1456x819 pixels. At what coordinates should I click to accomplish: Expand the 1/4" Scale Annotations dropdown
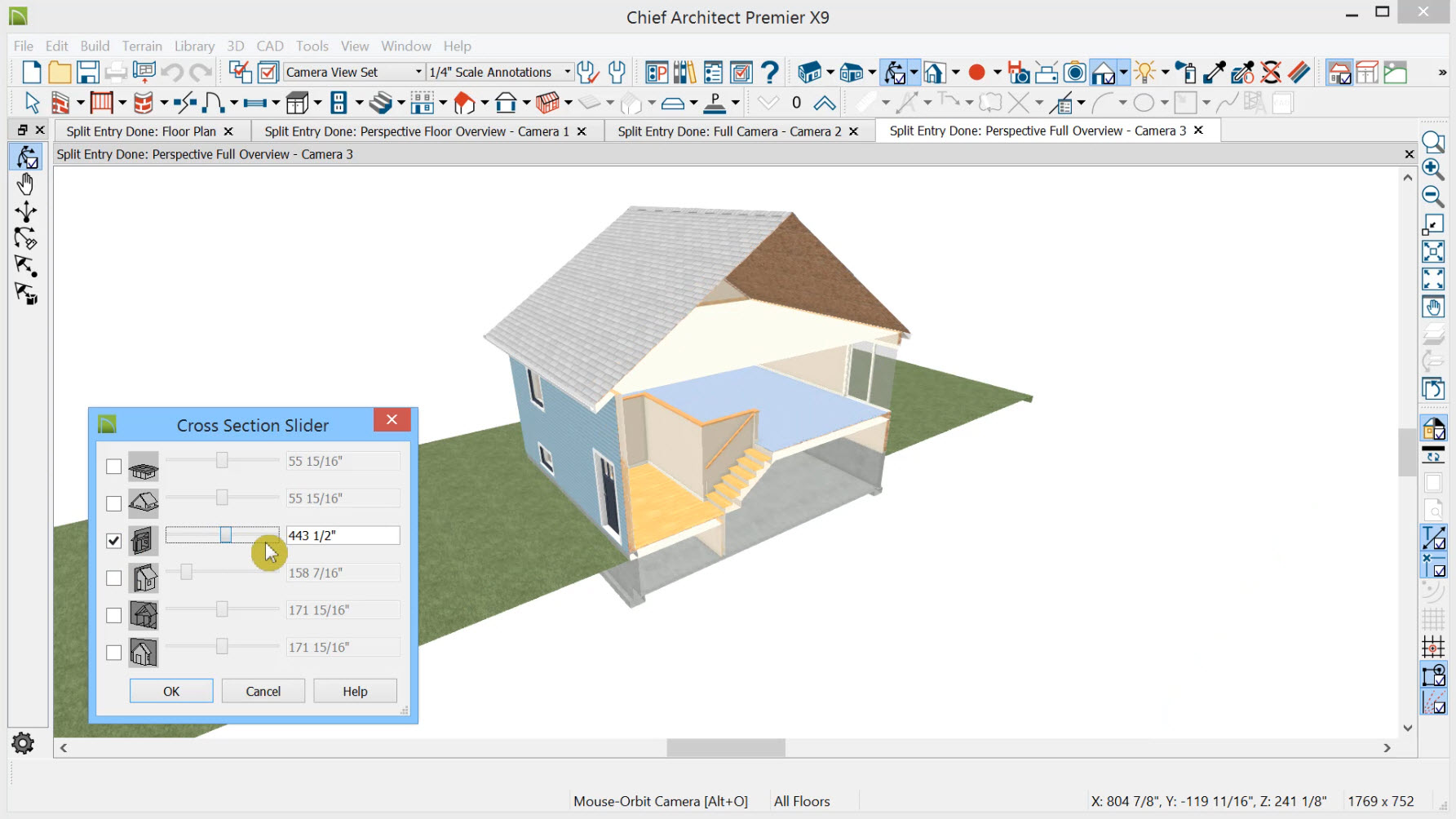coord(568,73)
